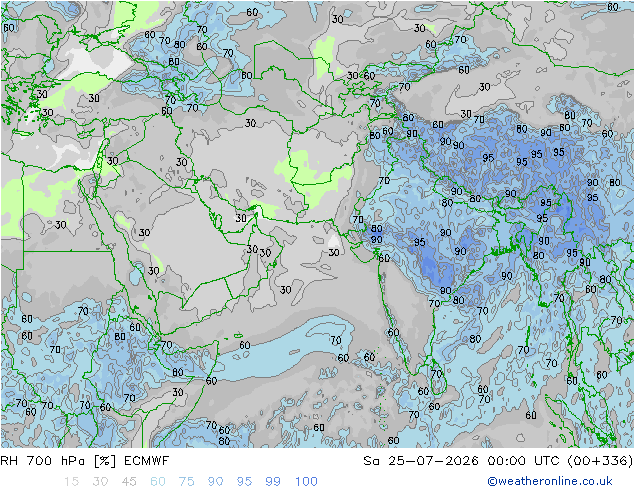Click legend value 60 in the scale
The height and width of the screenshot is (490, 634).
point(158,481)
